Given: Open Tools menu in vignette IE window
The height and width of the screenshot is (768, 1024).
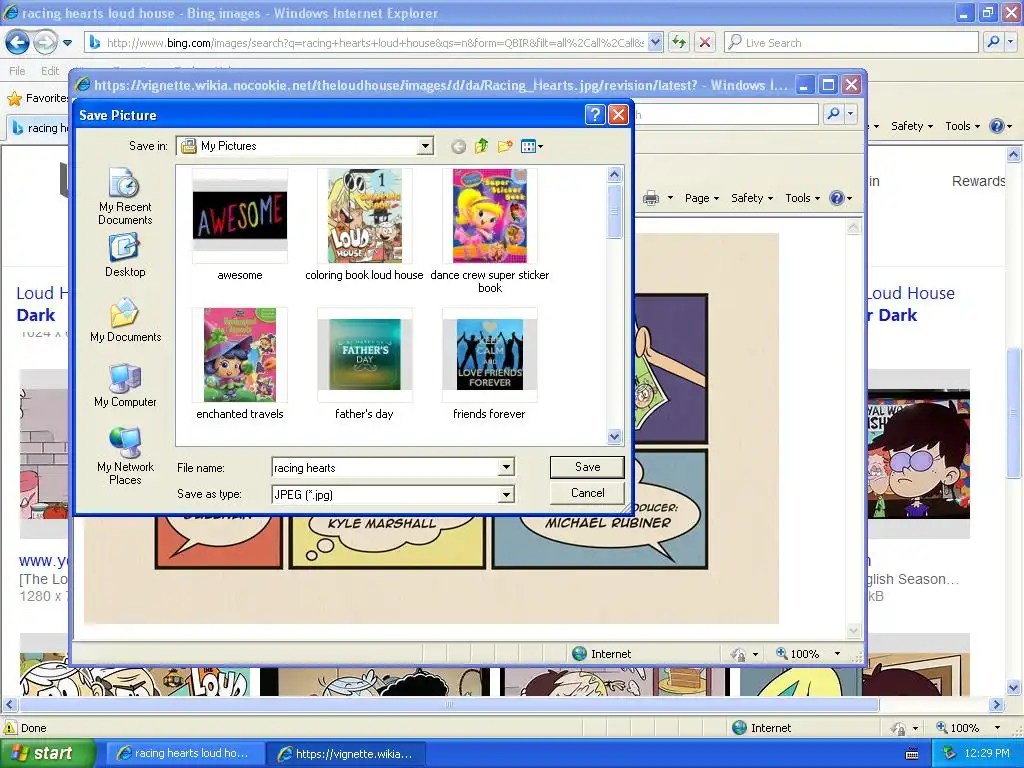Looking at the screenshot, I should 802,198.
